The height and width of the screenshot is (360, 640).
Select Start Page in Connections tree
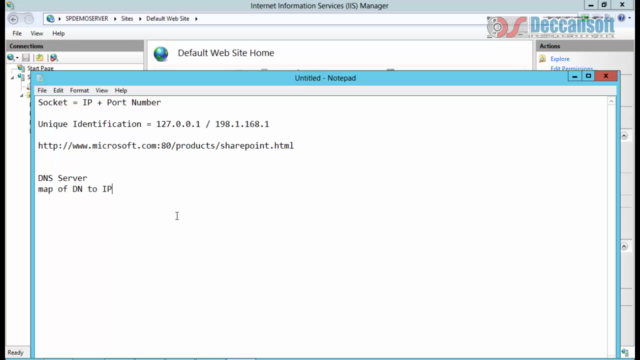(x=40, y=68)
